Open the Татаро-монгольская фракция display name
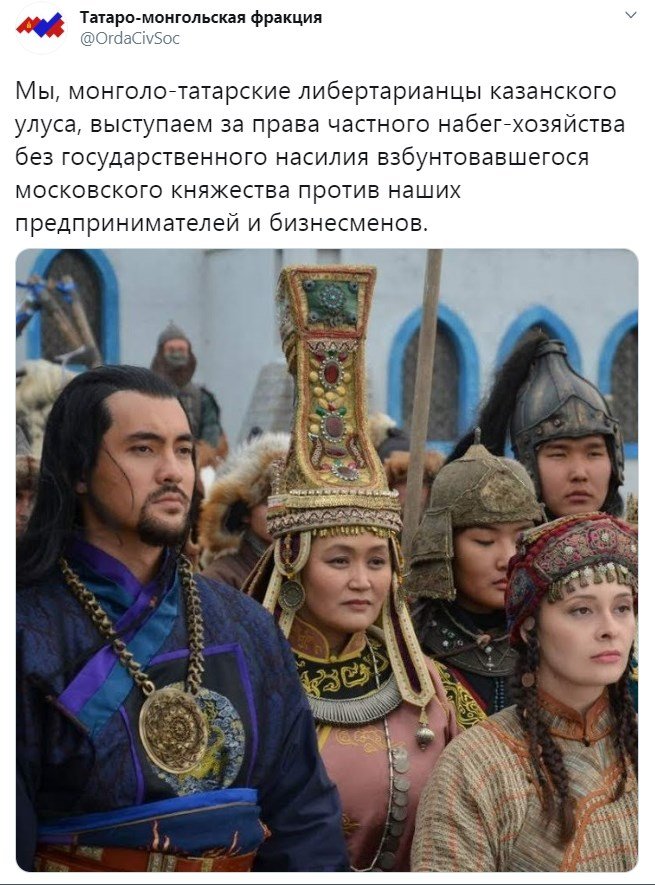Viewport: 655px width, 885px height. [x=201, y=17]
